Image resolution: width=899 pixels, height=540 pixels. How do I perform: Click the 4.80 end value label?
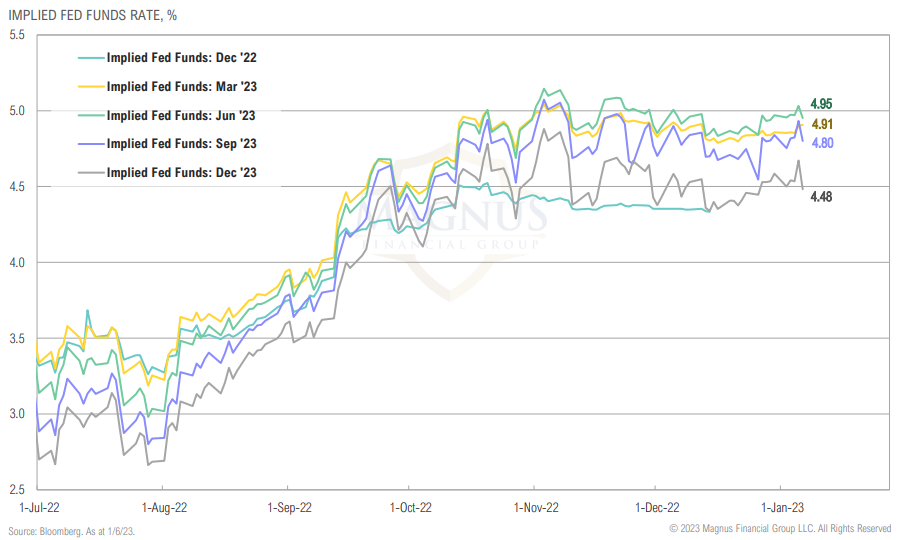click(822, 143)
